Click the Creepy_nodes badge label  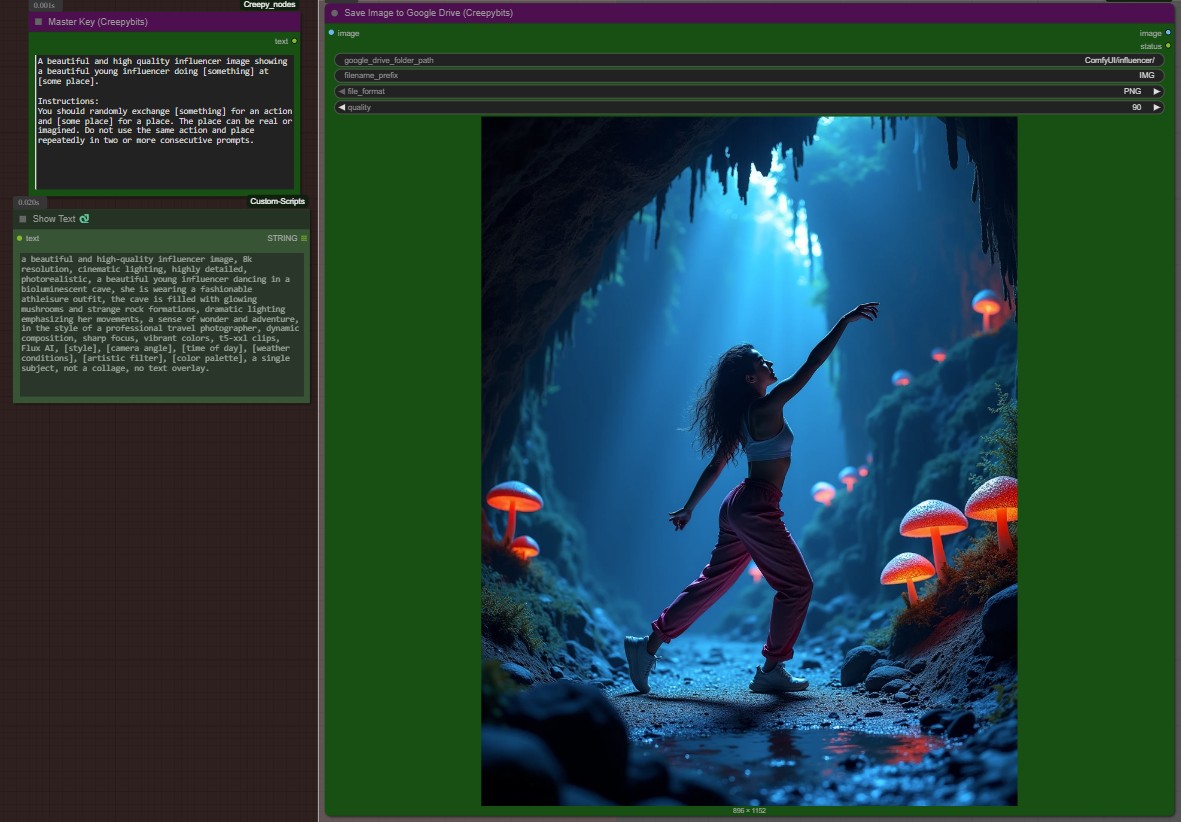[x=269, y=5]
